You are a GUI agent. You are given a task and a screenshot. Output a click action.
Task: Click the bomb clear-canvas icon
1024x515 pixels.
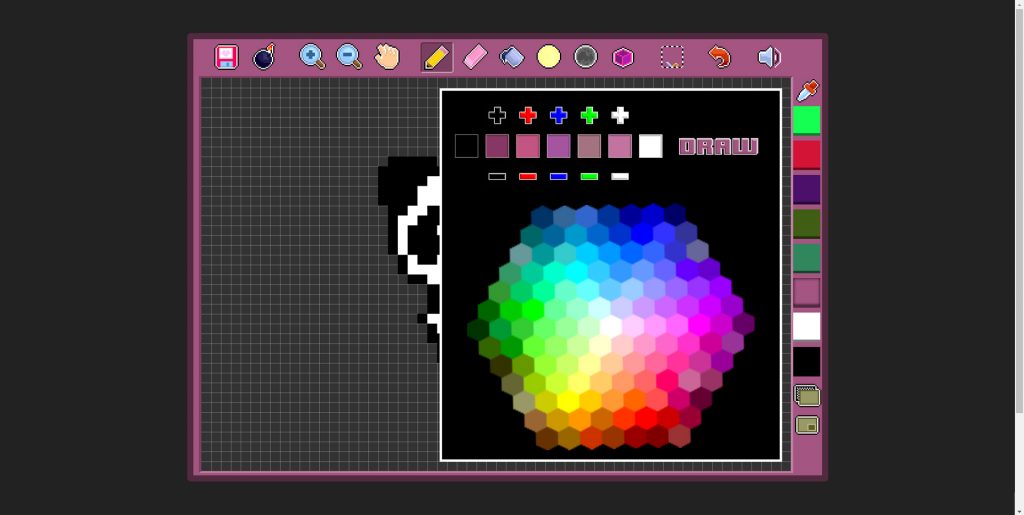coord(264,57)
